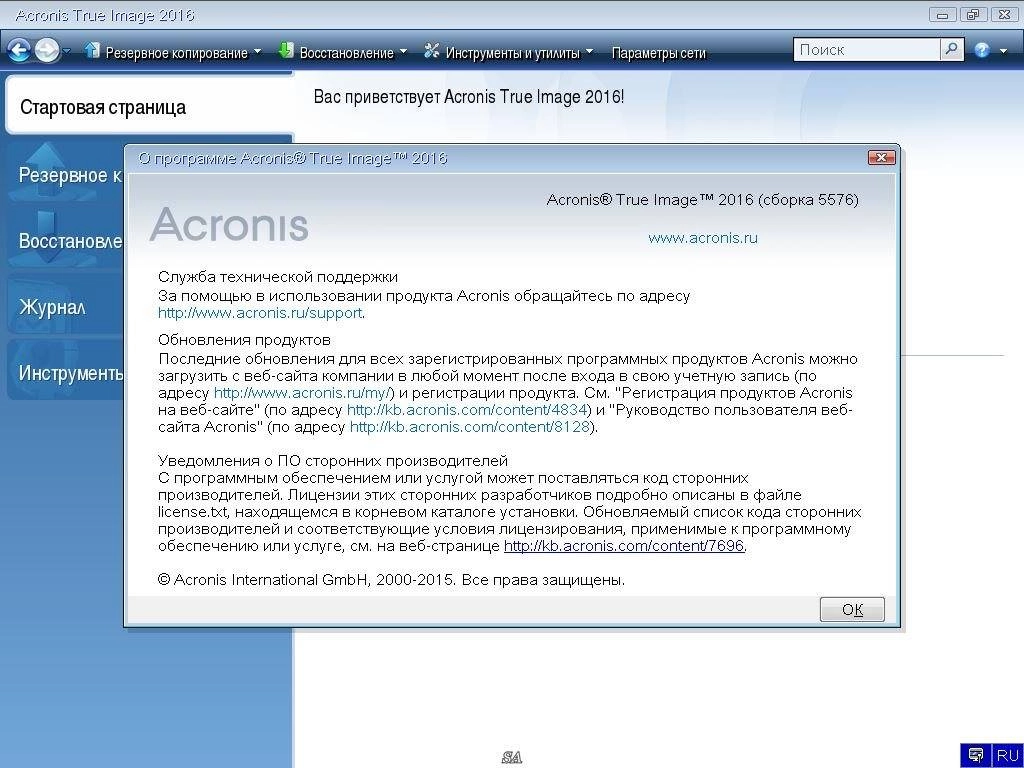The width and height of the screenshot is (1024, 768).
Task: Expand the Восстановление dropdown arrow
Action: point(402,52)
